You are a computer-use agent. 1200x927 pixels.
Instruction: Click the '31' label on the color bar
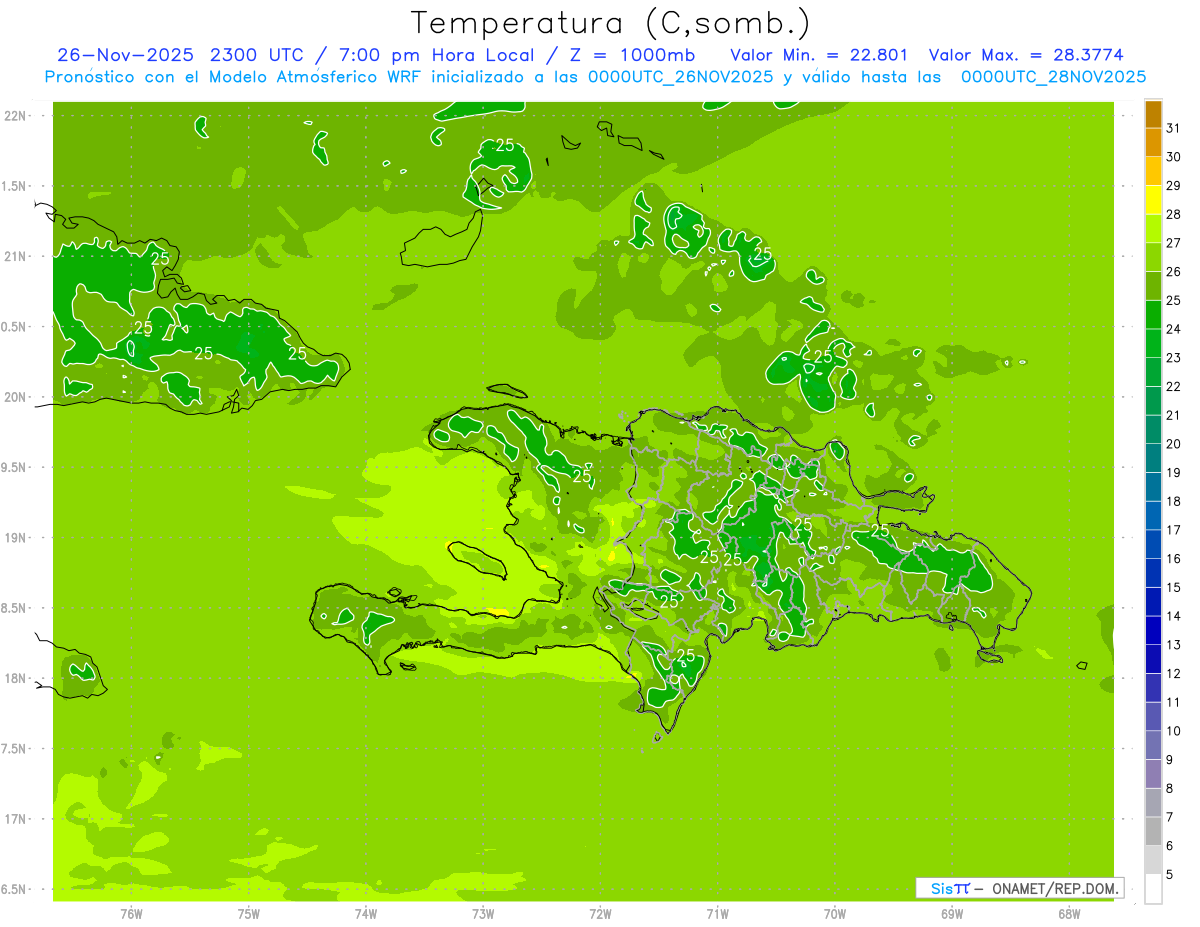coord(1174,128)
